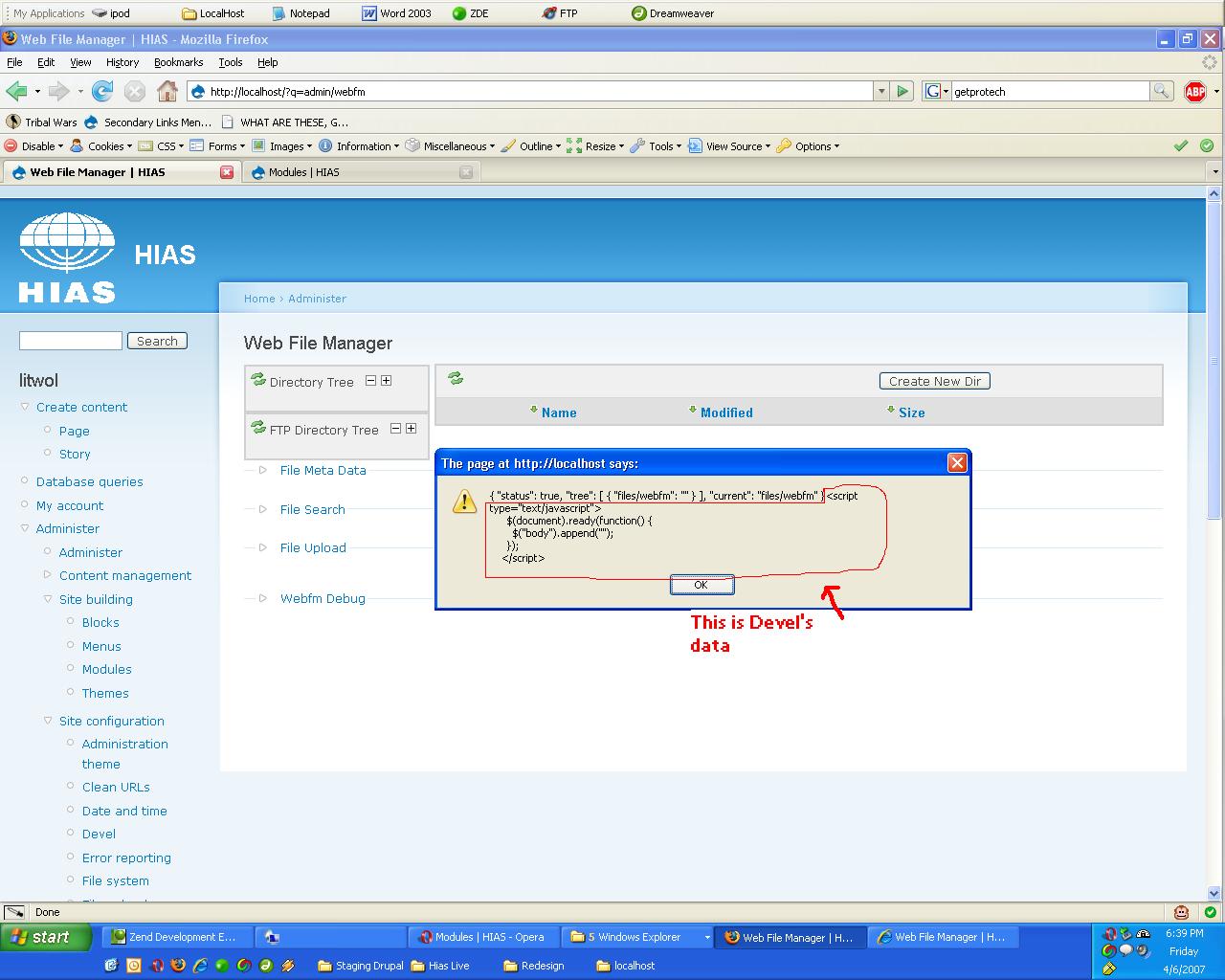Open the Modules link in sidebar
The image size is (1225, 980).
click(106, 669)
